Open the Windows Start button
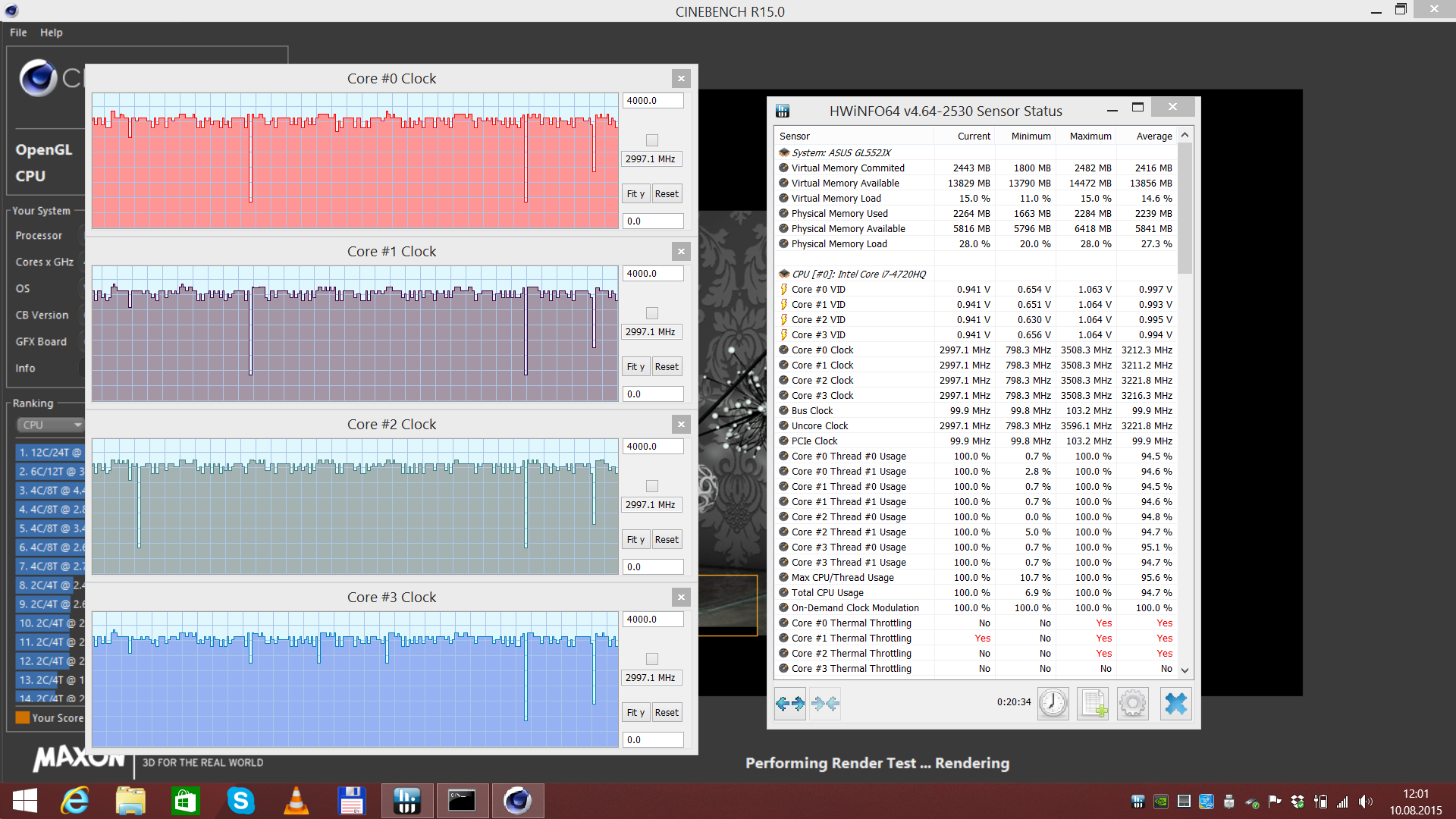The height and width of the screenshot is (819, 1456). (x=24, y=801)
